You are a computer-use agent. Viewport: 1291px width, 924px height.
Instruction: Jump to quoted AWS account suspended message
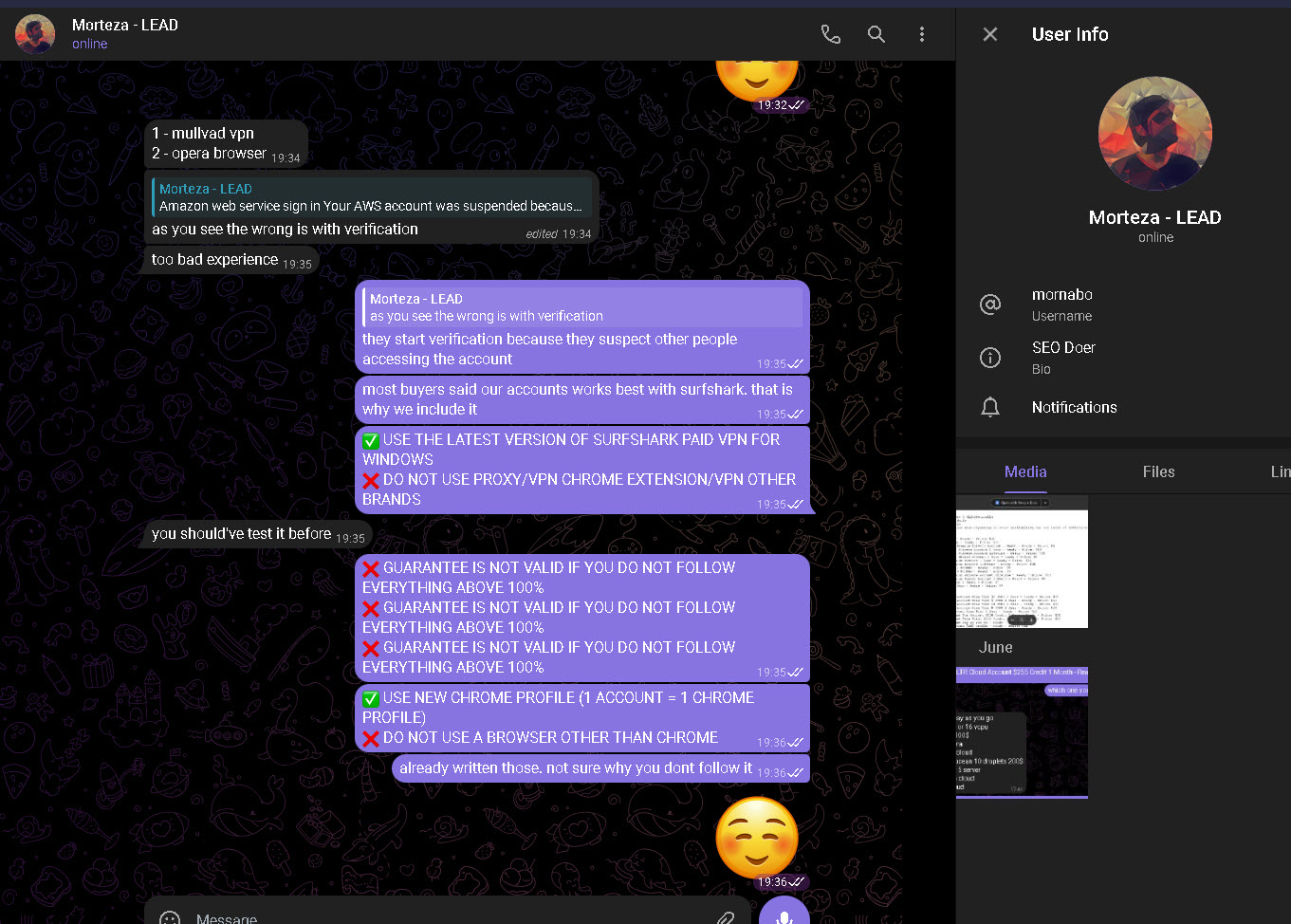coord(371,197)
